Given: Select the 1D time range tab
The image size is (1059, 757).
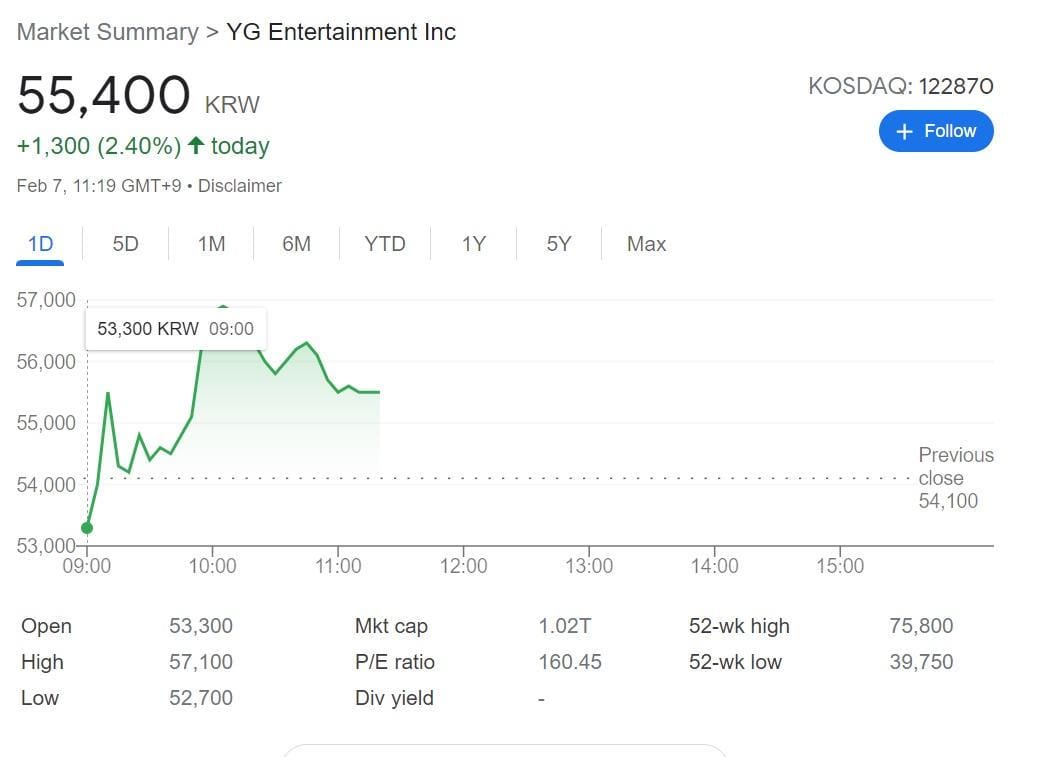Looking at the screenshot, I should 40,244.
